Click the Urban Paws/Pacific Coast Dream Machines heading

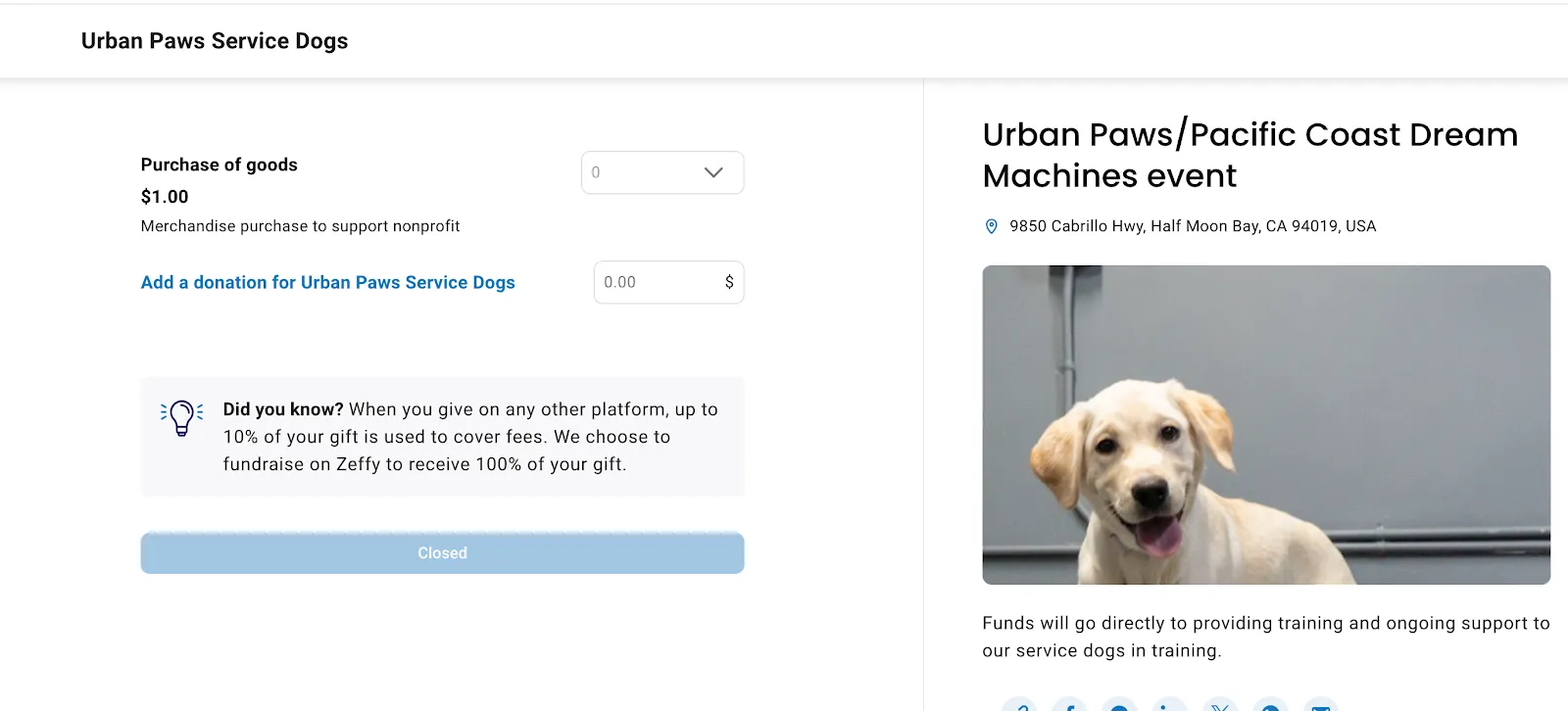[1250, 155]
